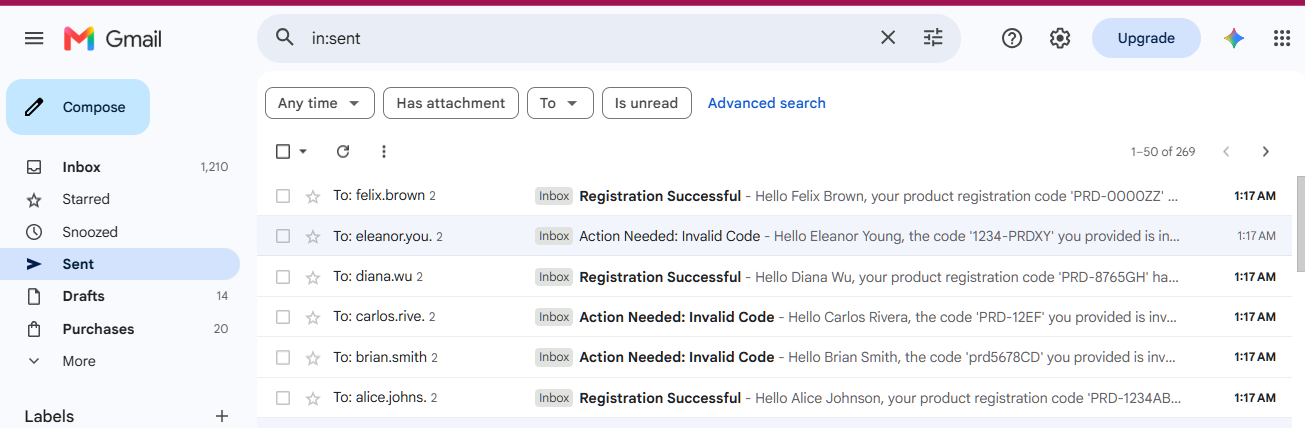Star the alice.johns email
This screenshot has width=1305, height=428.
click(313, 398)
